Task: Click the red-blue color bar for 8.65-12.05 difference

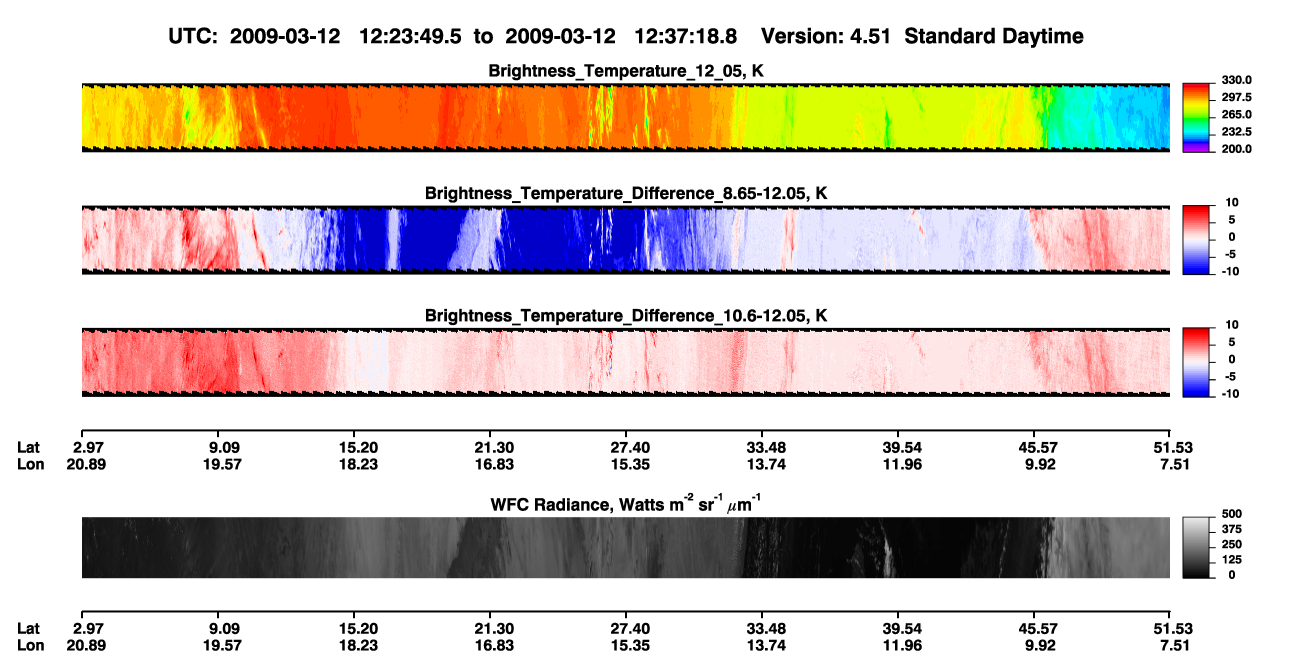Action: tap(1196, 240)
